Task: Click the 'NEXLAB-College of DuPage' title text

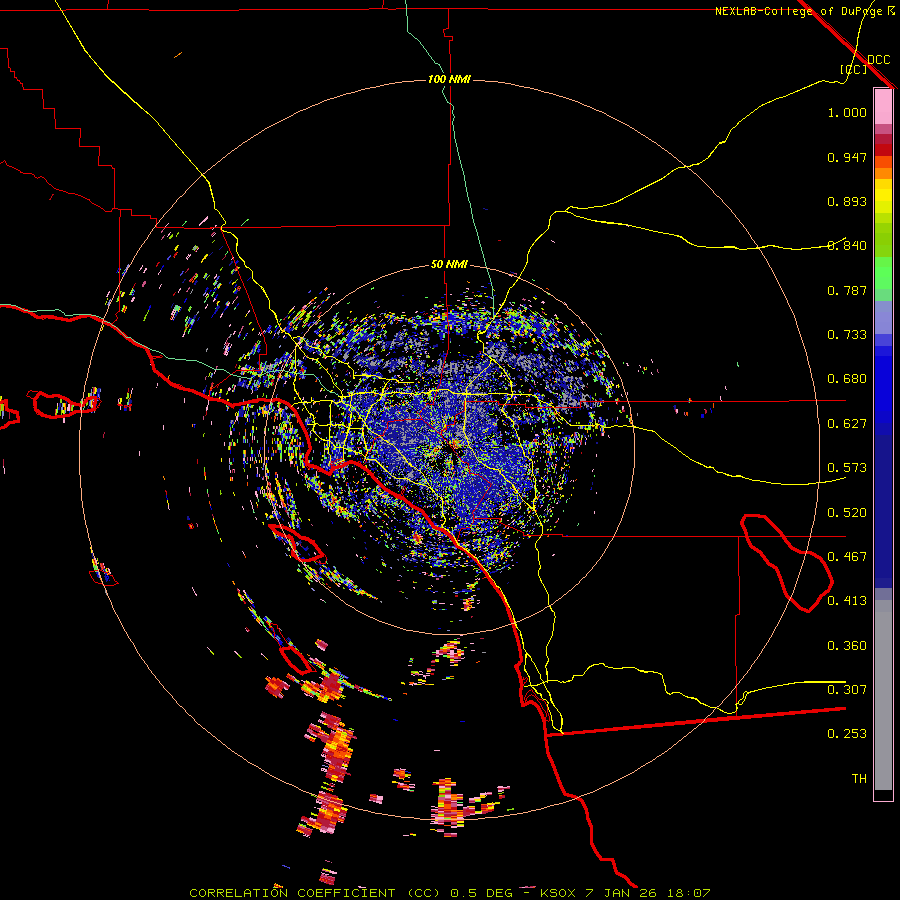Action: pos(800,11)
